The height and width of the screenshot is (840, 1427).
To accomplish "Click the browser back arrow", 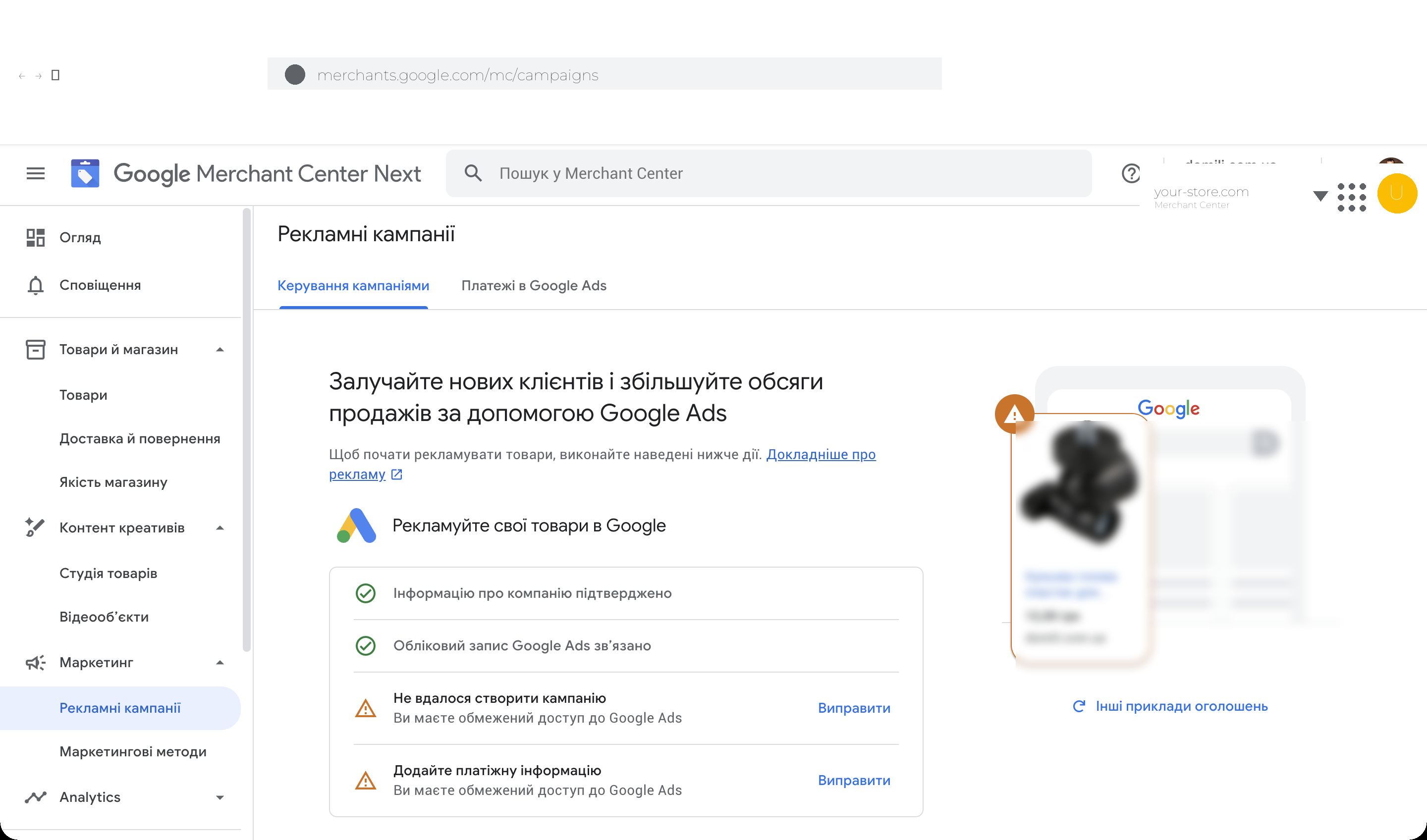I will [21, 76].
